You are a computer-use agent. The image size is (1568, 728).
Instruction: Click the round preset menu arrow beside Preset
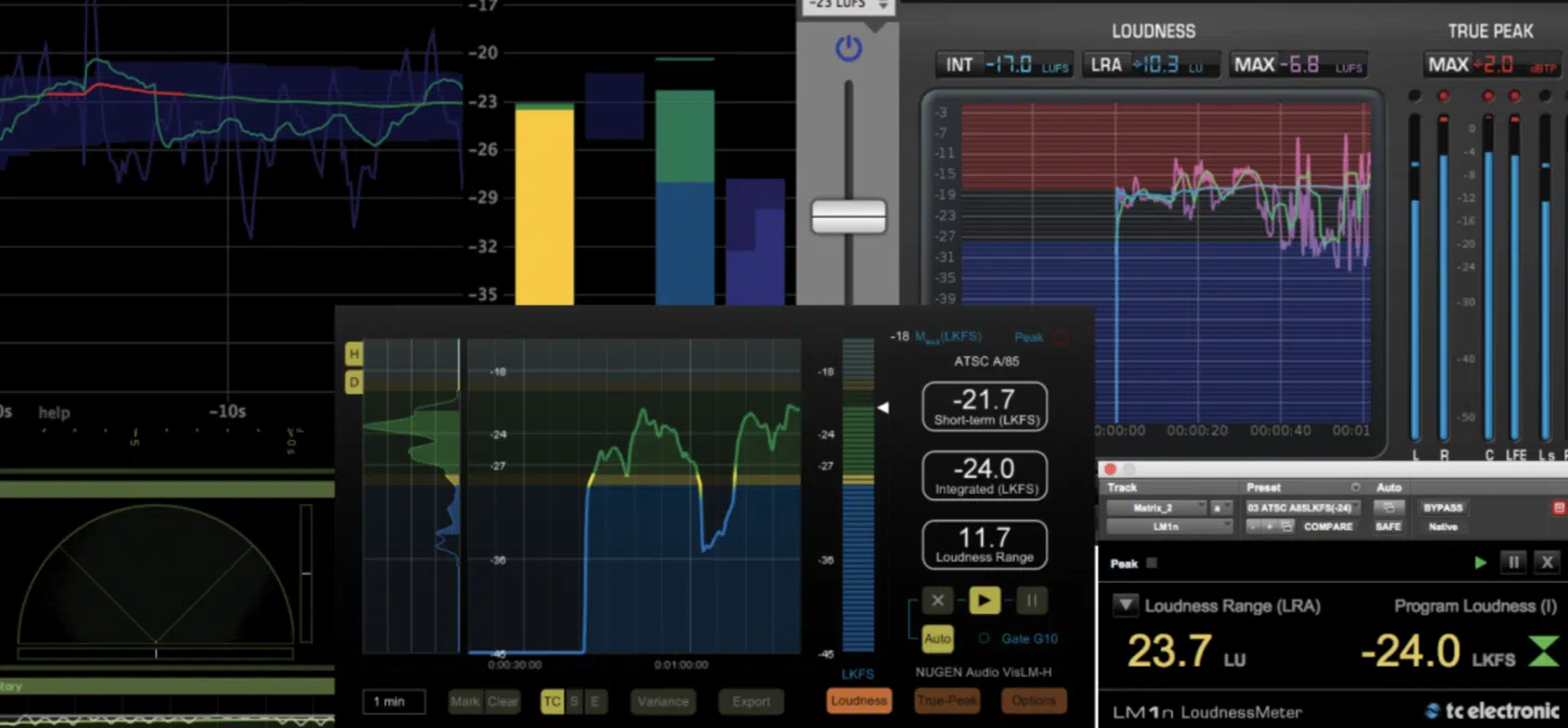pos(1355,487)
